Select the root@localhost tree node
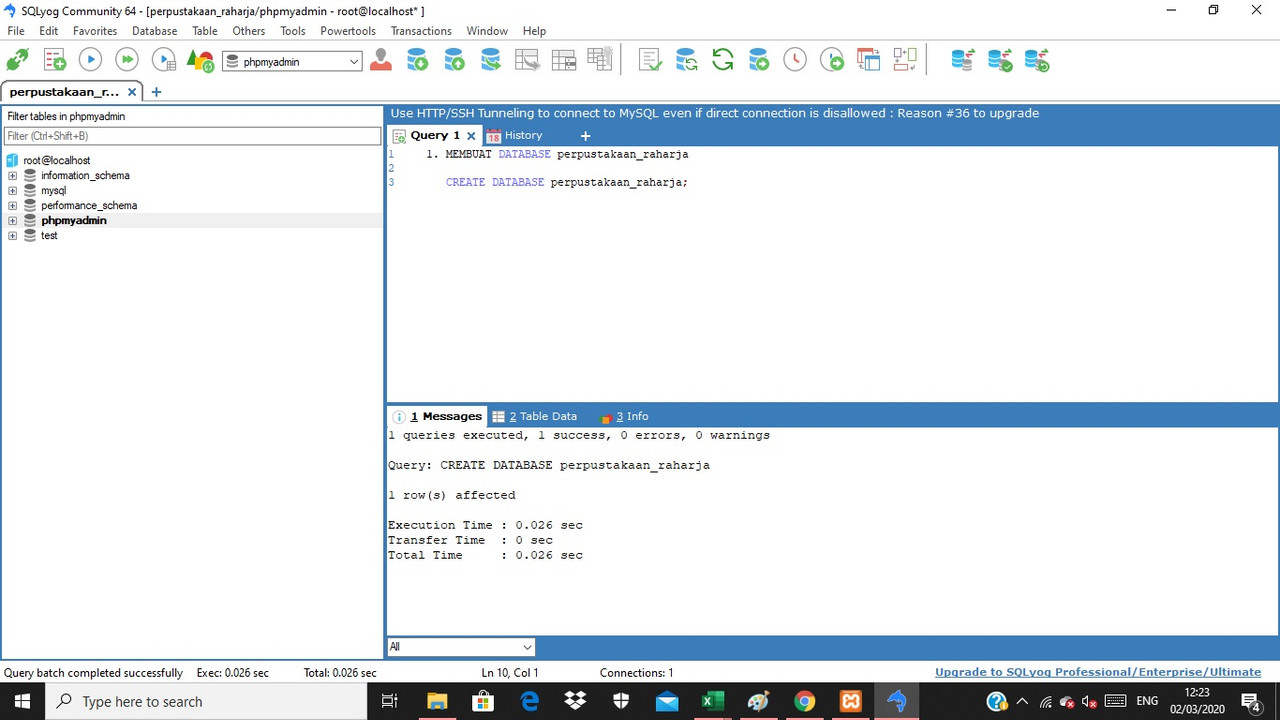The height and width of the screenshot is (720, 1280). (x=57, y=160)
